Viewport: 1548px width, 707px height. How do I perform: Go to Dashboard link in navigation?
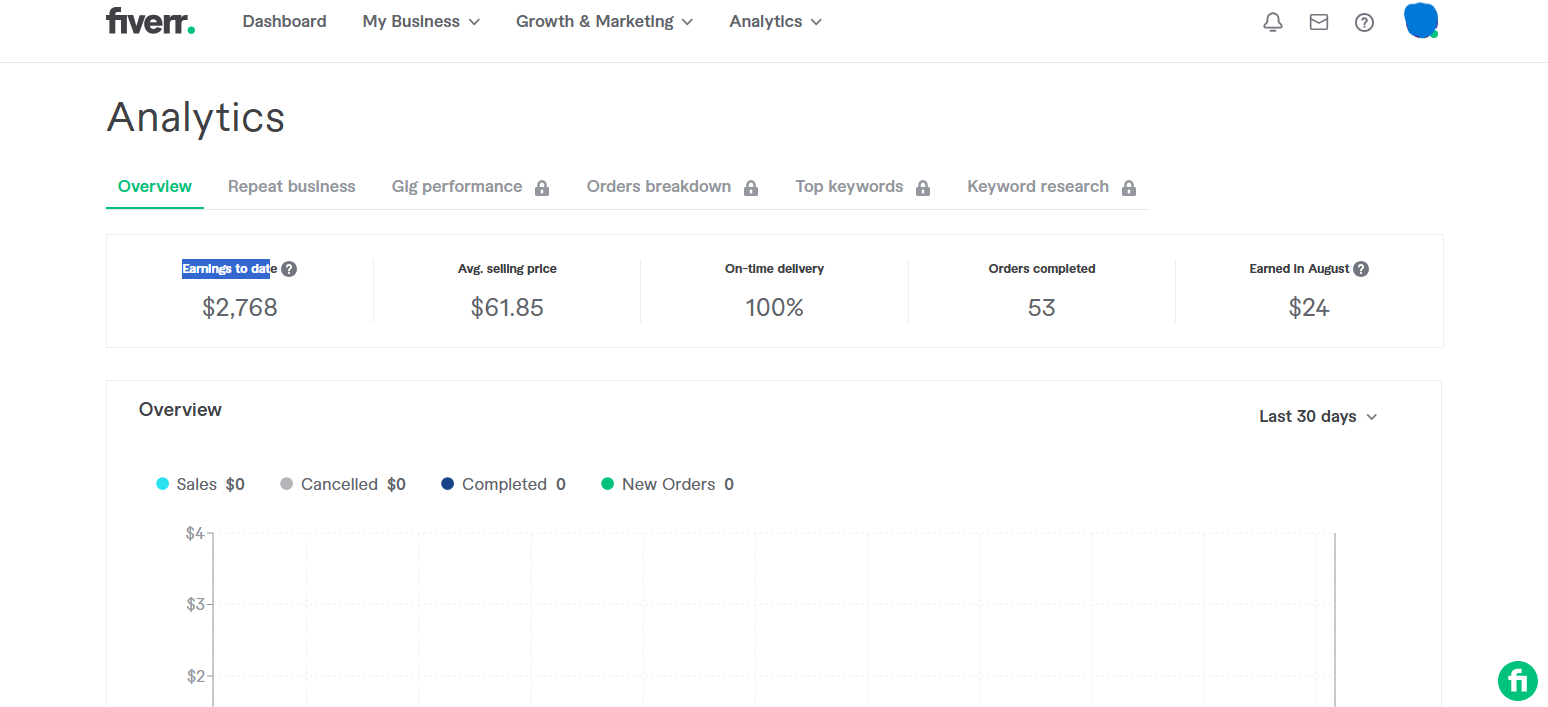pos(284,22)
